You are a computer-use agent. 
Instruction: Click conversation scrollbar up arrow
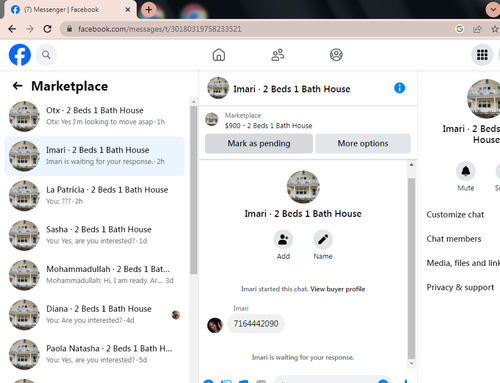[411, 165]
